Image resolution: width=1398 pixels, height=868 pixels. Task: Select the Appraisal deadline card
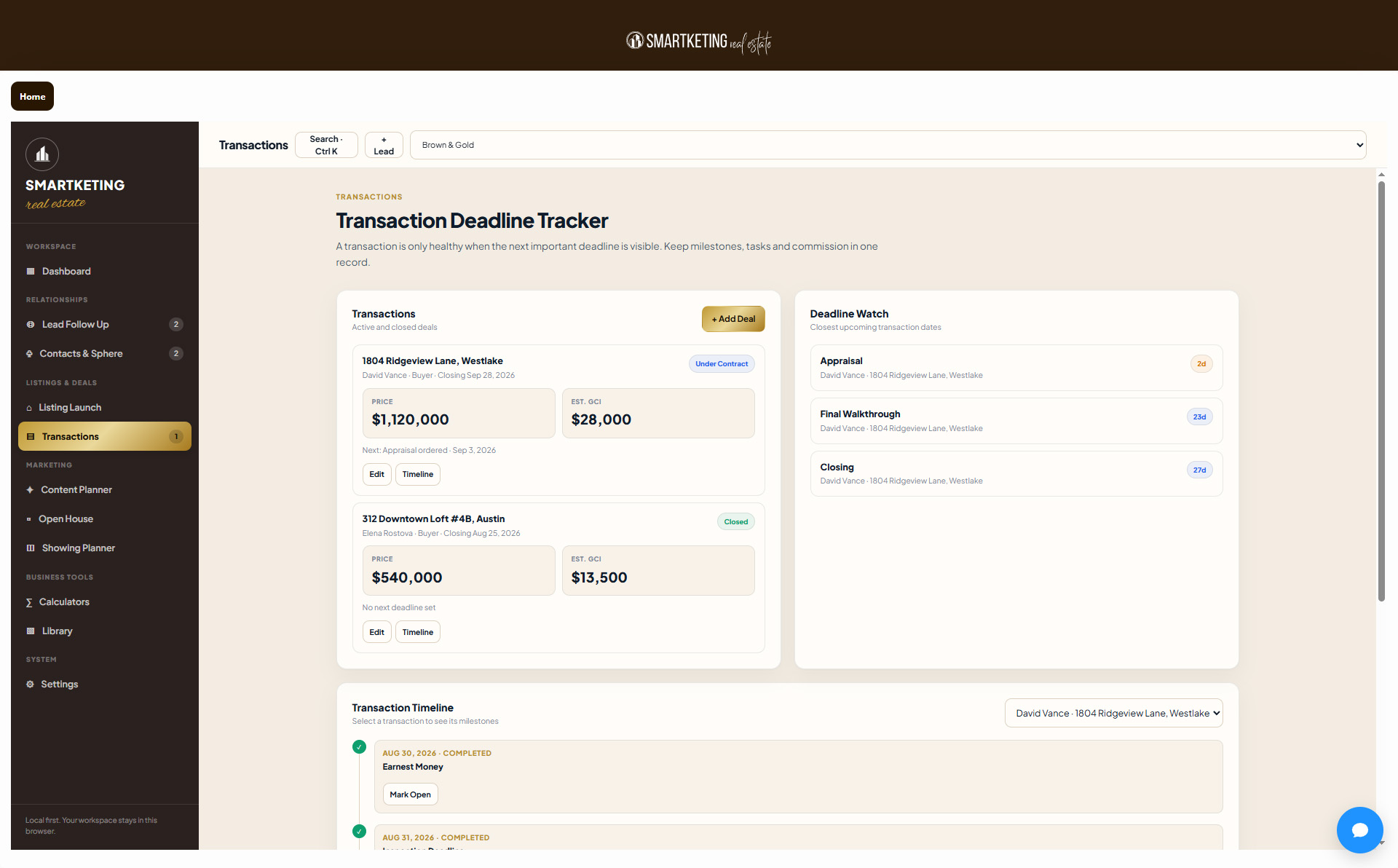pos(1016,368)
